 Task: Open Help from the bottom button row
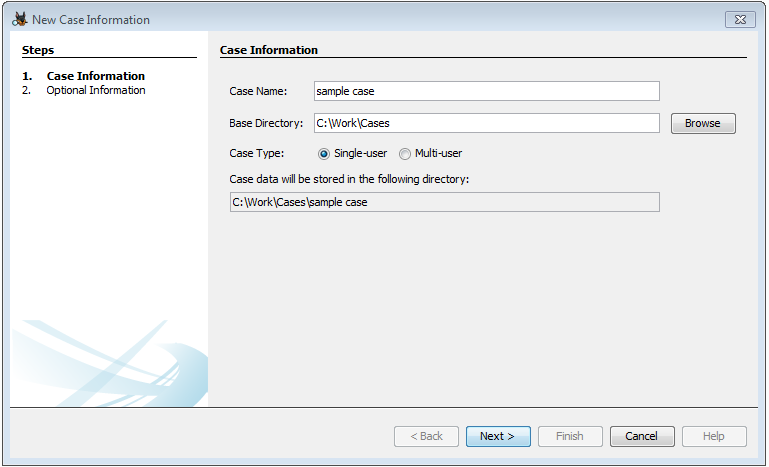coord(714,436)
